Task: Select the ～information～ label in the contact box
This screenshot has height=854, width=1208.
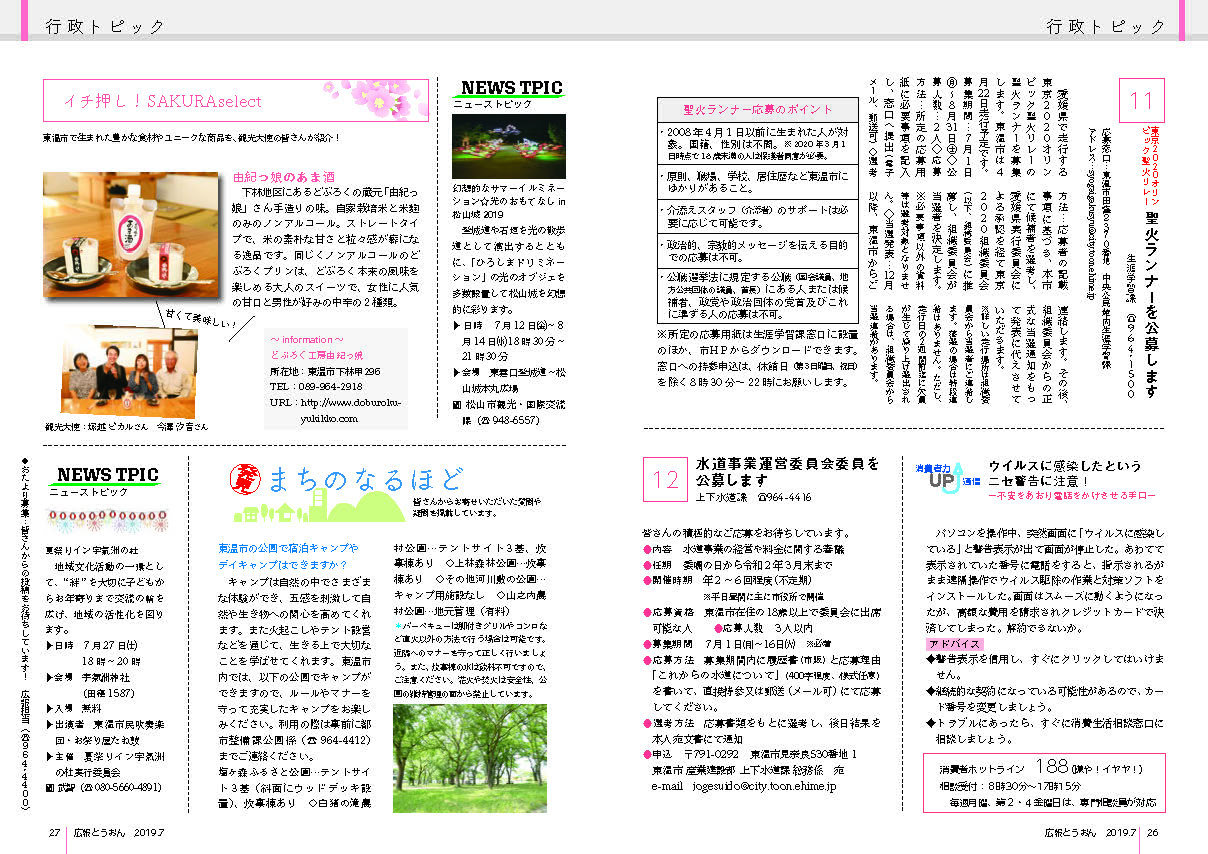Action: tap(307, 339)
